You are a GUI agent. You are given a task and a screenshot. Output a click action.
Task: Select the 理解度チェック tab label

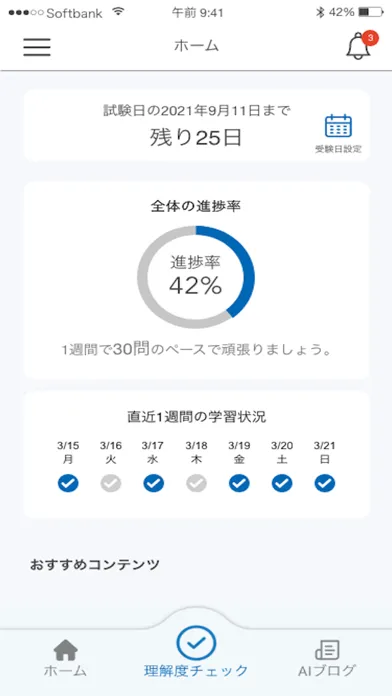(x=196, y=671)
